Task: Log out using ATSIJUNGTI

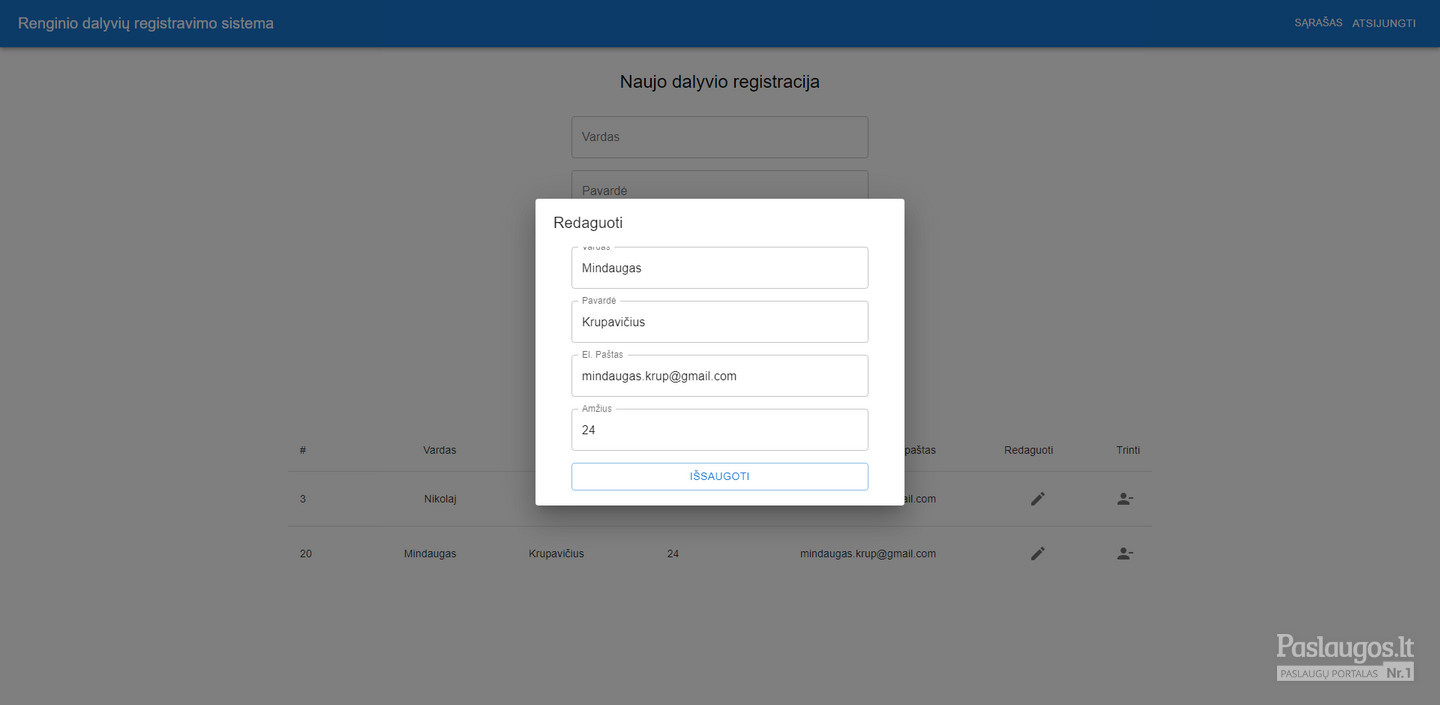Action: pyautogui.click(x=1384, y=23)
